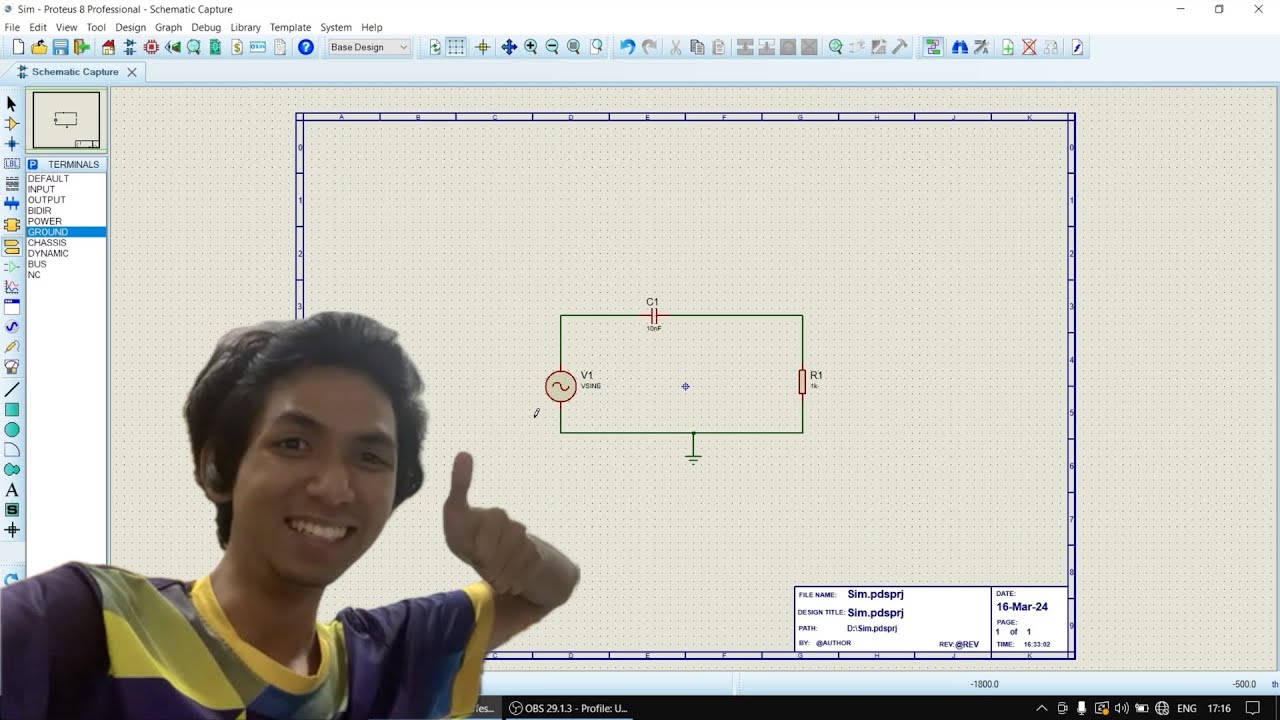This screenshot has width=1280, height=720.
Task: Click the P pick terminals button
Action: click(33, 164)
